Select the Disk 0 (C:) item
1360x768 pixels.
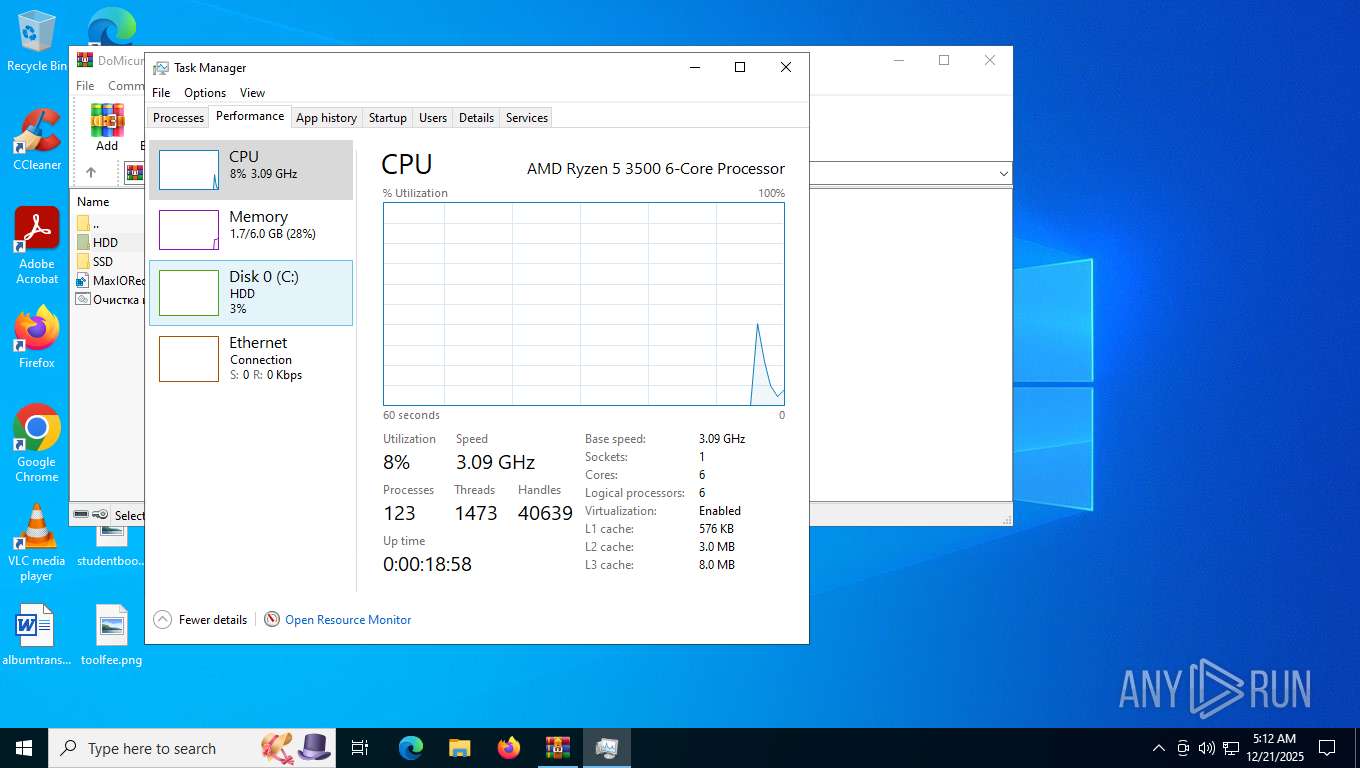click(251, 293)
